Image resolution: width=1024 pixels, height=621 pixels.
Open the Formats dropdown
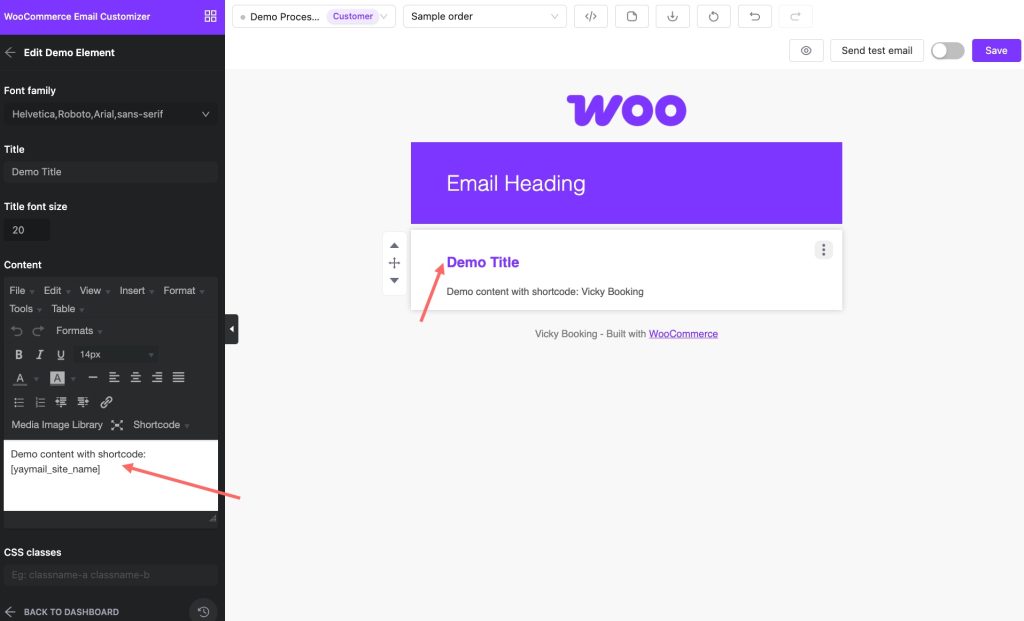79,331
